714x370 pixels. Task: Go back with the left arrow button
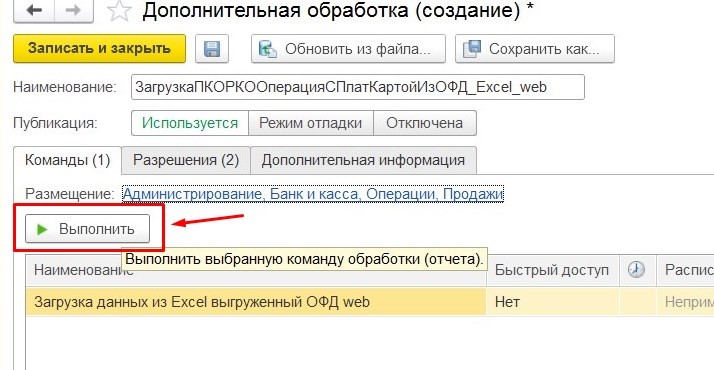coord(34,10)
